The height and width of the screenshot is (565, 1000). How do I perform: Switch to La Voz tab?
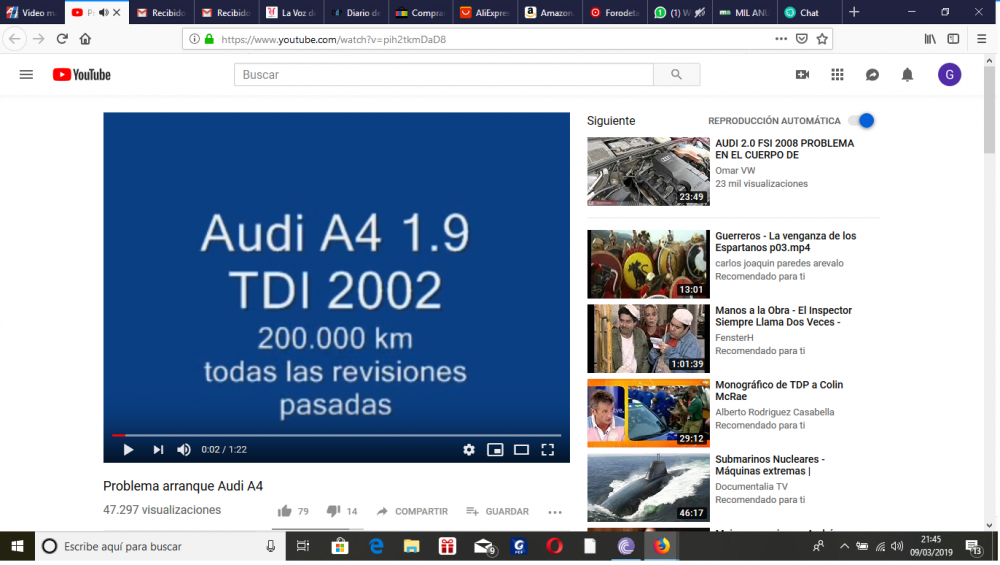(x=291, y=13)
